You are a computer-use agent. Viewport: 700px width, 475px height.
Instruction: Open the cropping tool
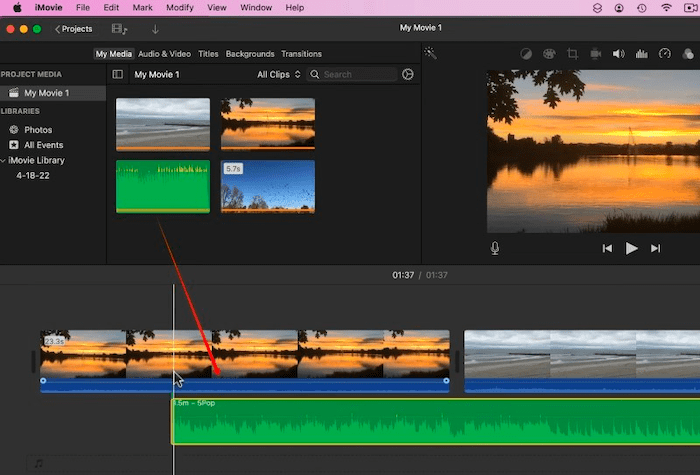pyautogui.click(x=572, y=54)
